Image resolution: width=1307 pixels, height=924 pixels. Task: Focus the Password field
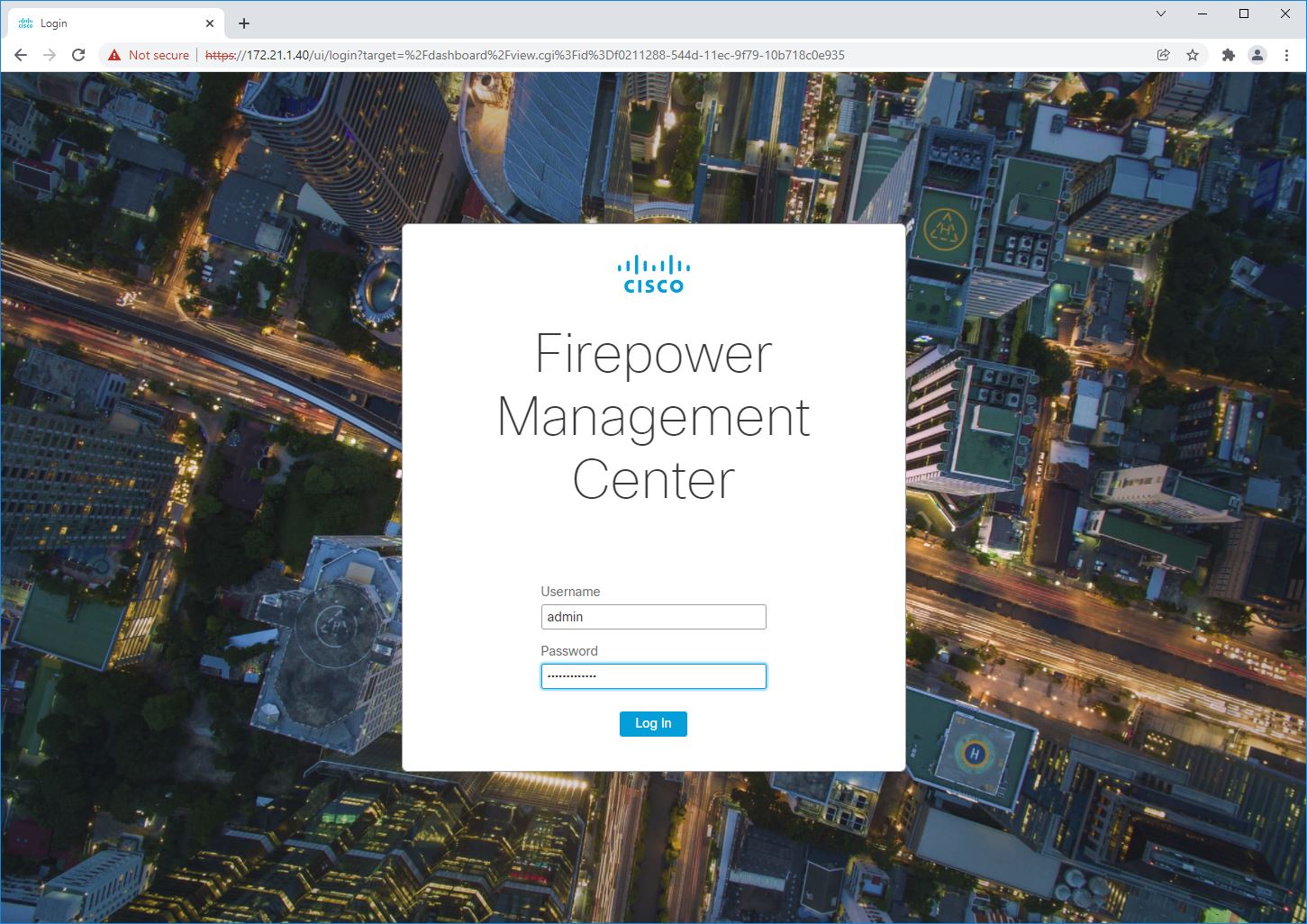click(653, 676)
